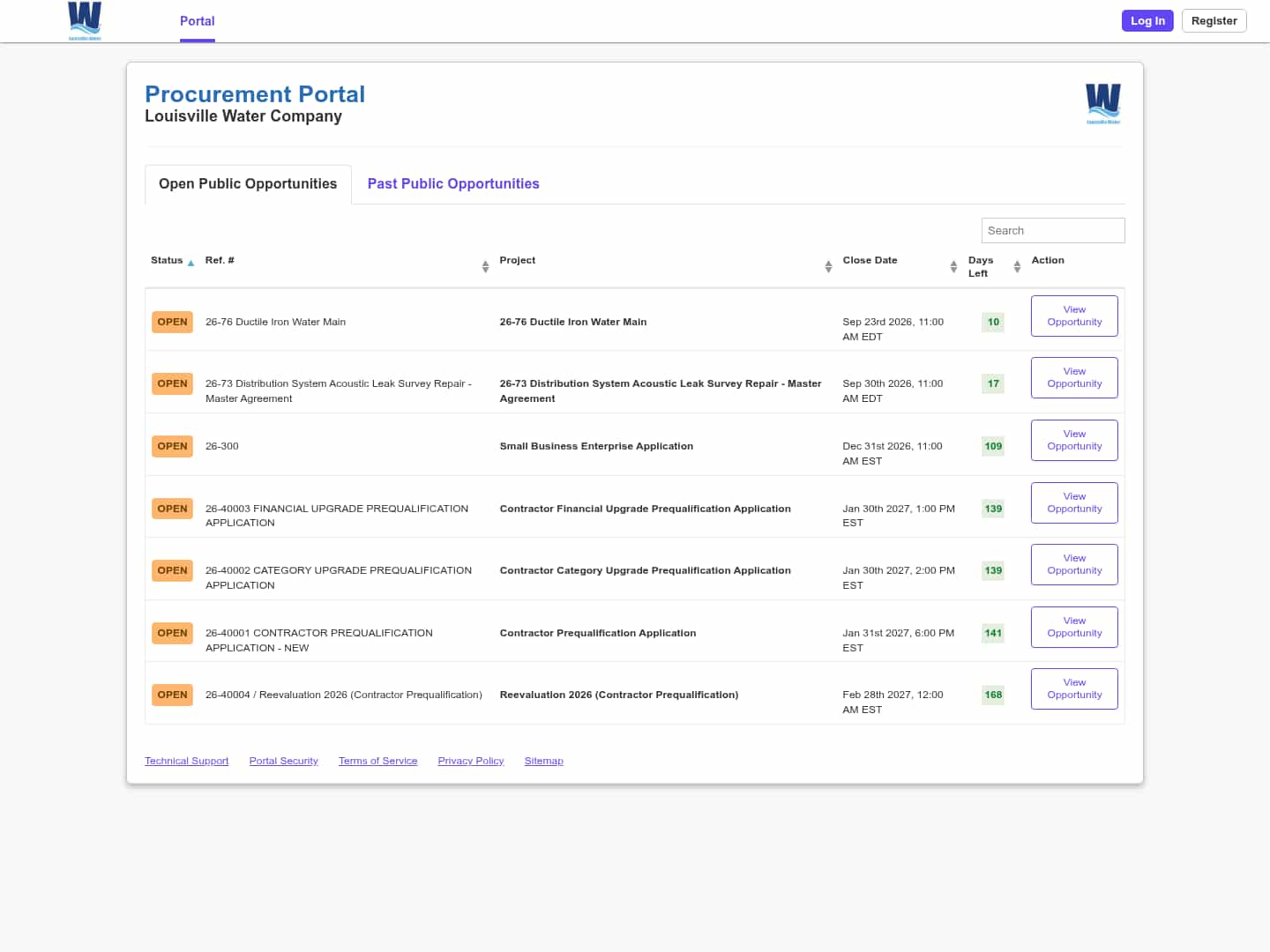Click the Register button
This screenshot has width=1270, height=952.
tap(1214, 21)
